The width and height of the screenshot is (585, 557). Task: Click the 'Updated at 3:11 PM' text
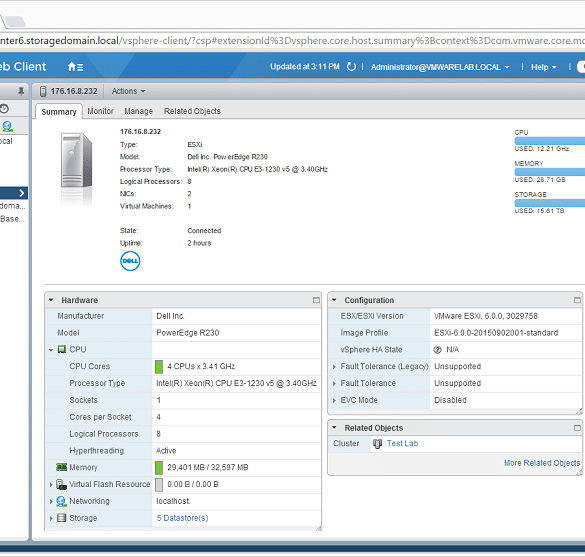305,67
